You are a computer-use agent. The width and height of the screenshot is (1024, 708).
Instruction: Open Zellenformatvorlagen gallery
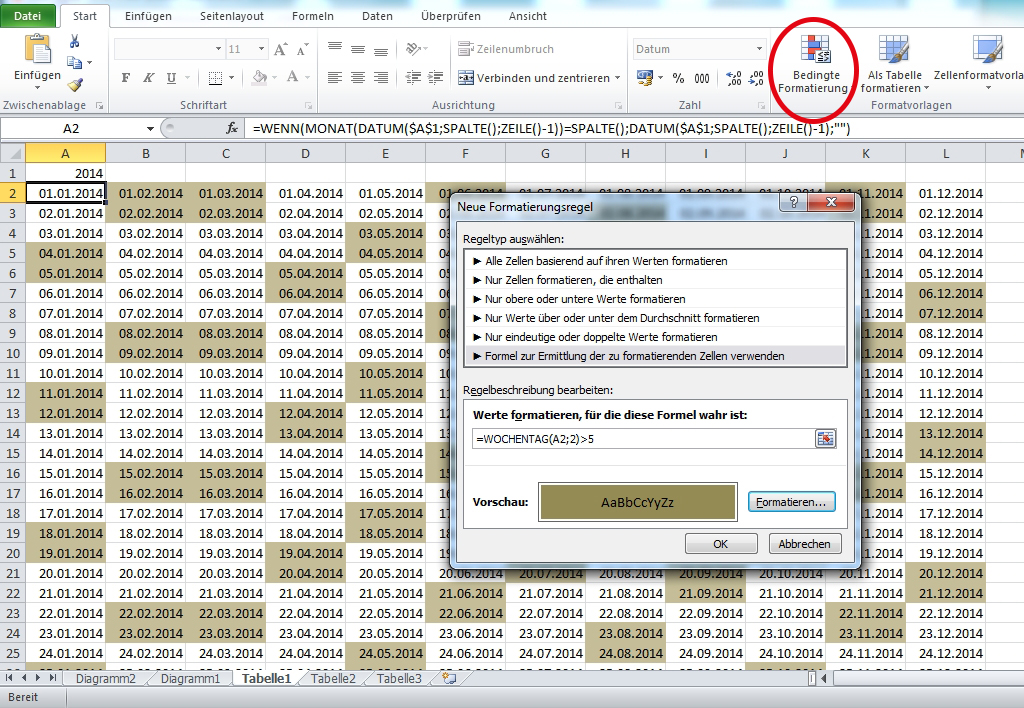point(980,64)
